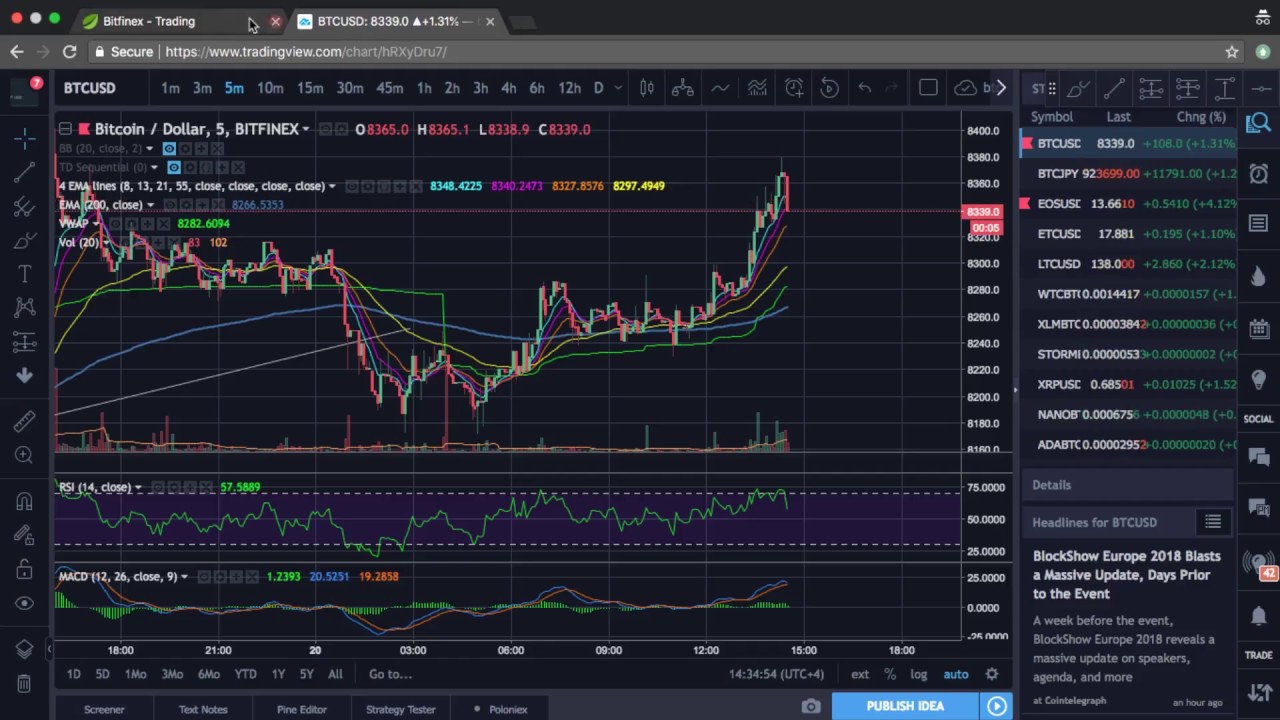Image resolution: width=1280 pixels, height=720 pixels.
Task: Click the undo arrow
Action: (864, 88)
